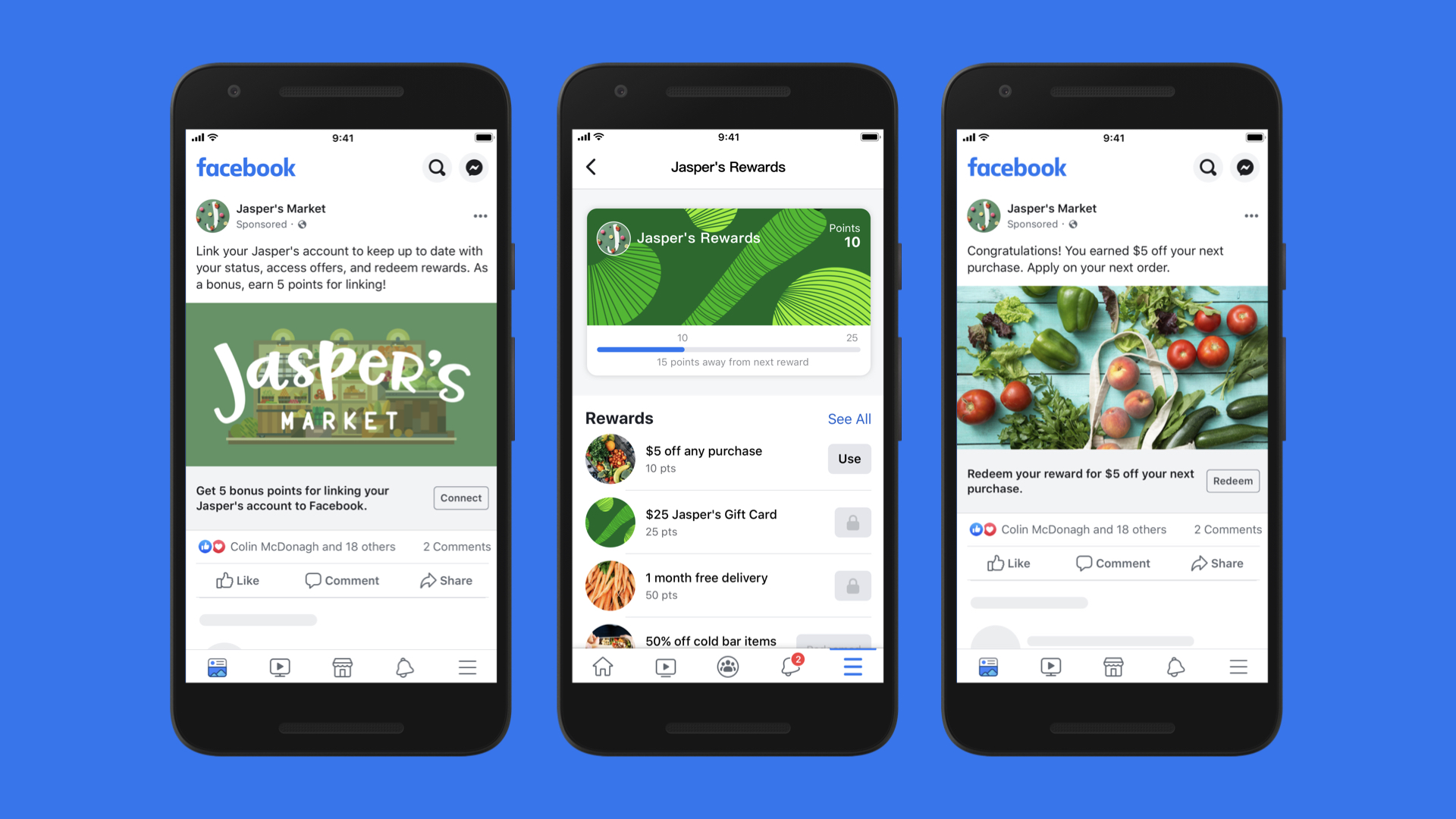Click Redeem reward for $5 off
Image resolution: width=1456 pixels, height=819 pixels.
pos(1233,481)
